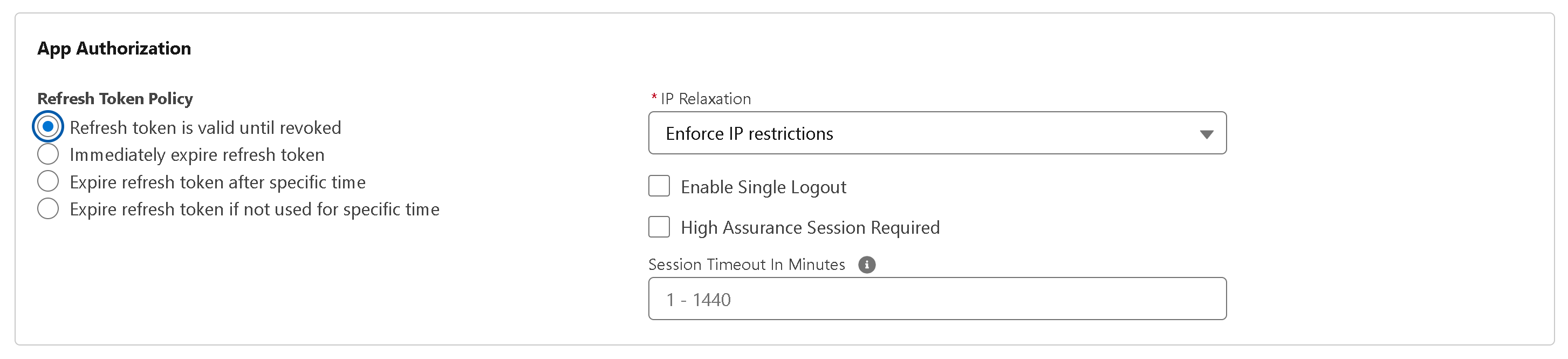
Task: Click the 'High Assurance Session Required' label text
Action: pos(810,227)
